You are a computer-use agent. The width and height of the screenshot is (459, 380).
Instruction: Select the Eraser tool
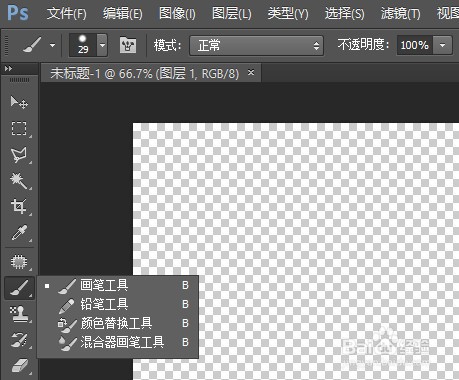coord(19,366)
